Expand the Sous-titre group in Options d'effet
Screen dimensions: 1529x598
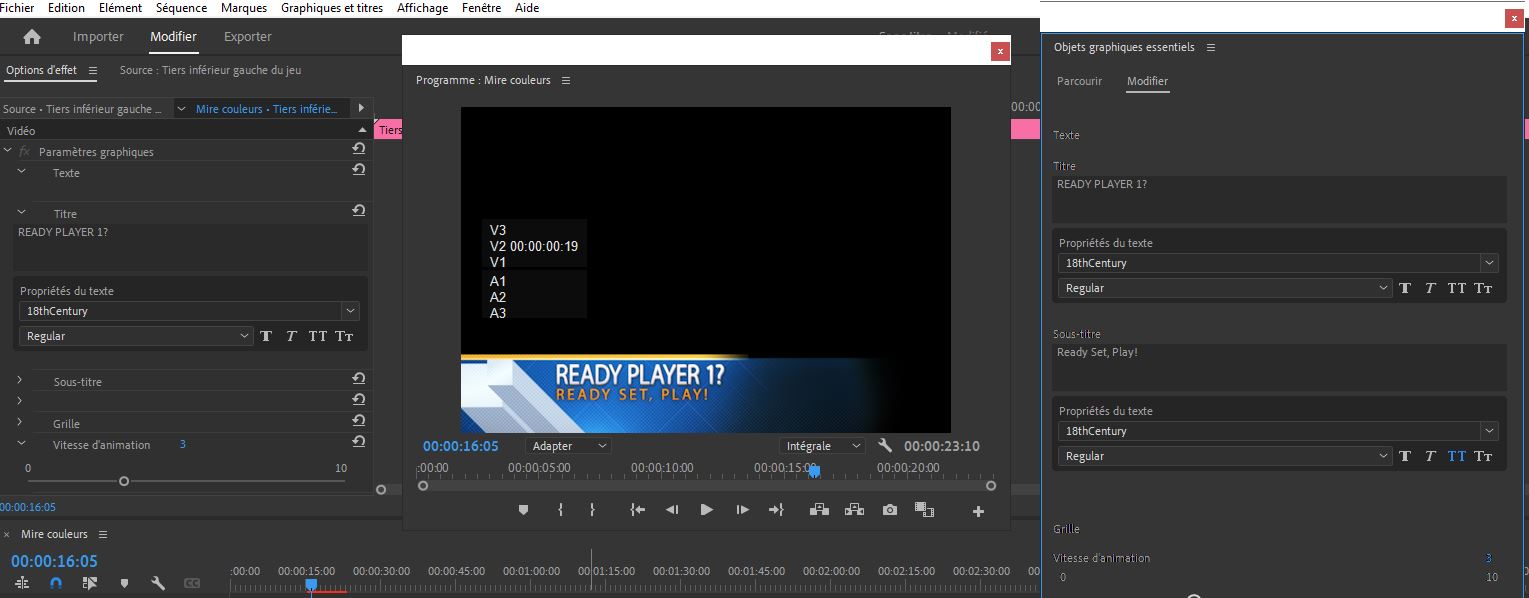[20, 381]
